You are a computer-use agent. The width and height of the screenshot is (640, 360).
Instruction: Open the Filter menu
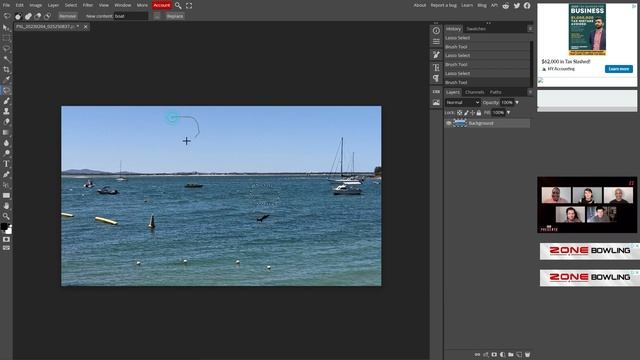click(x=88, y=5)
